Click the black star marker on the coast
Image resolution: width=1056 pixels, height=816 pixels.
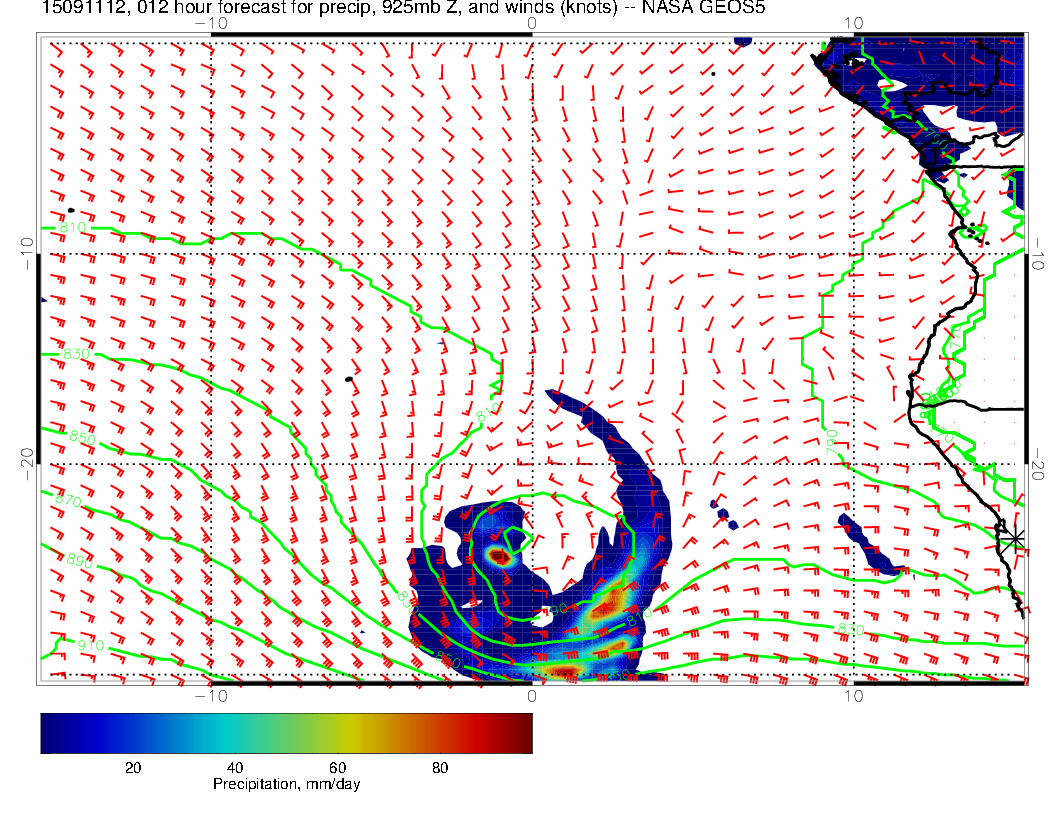click(x=1015, y=538)
